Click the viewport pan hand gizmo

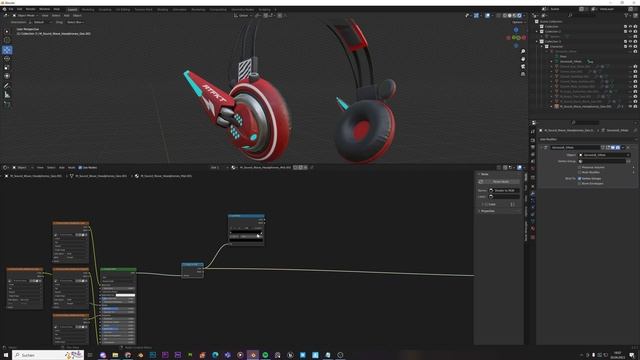click(523, 59)
